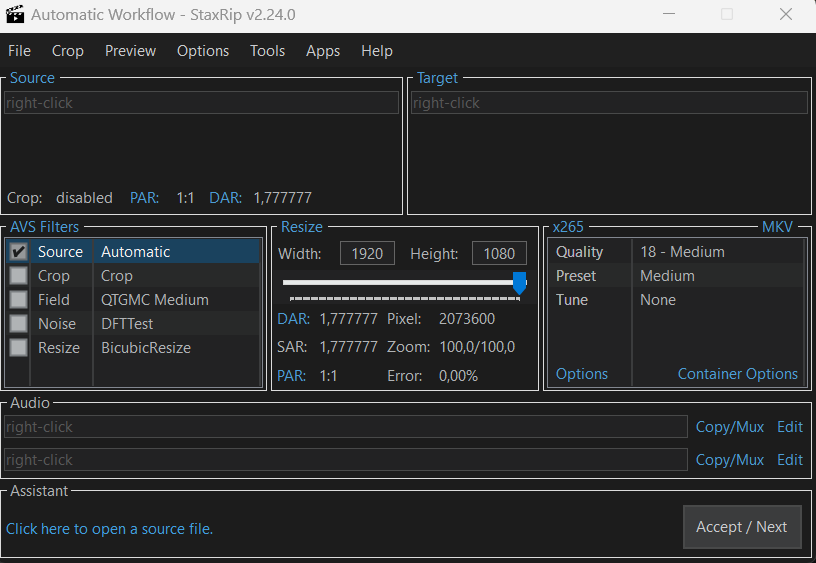Enable the Noise filter checkbox
Screen dimensions: 816x563
[x=19, y=324]
